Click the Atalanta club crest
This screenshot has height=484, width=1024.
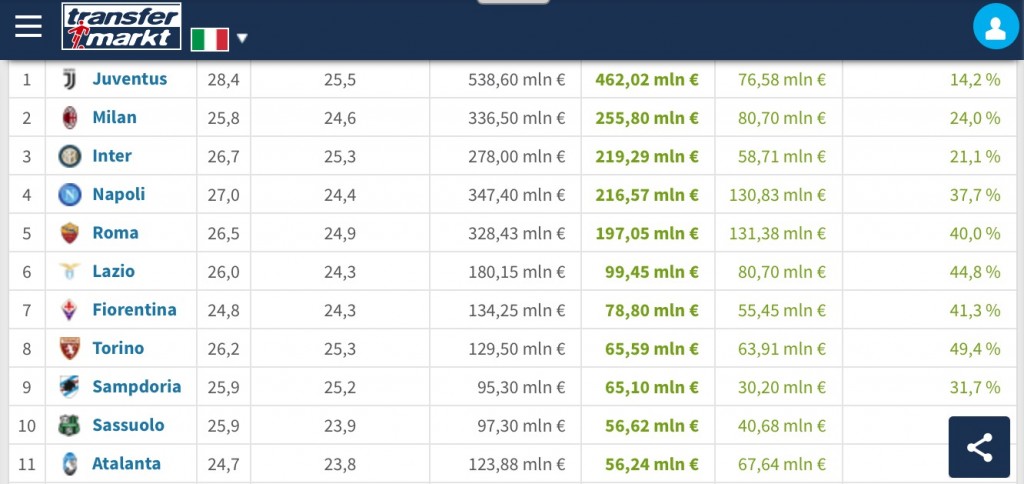point(70,464)
